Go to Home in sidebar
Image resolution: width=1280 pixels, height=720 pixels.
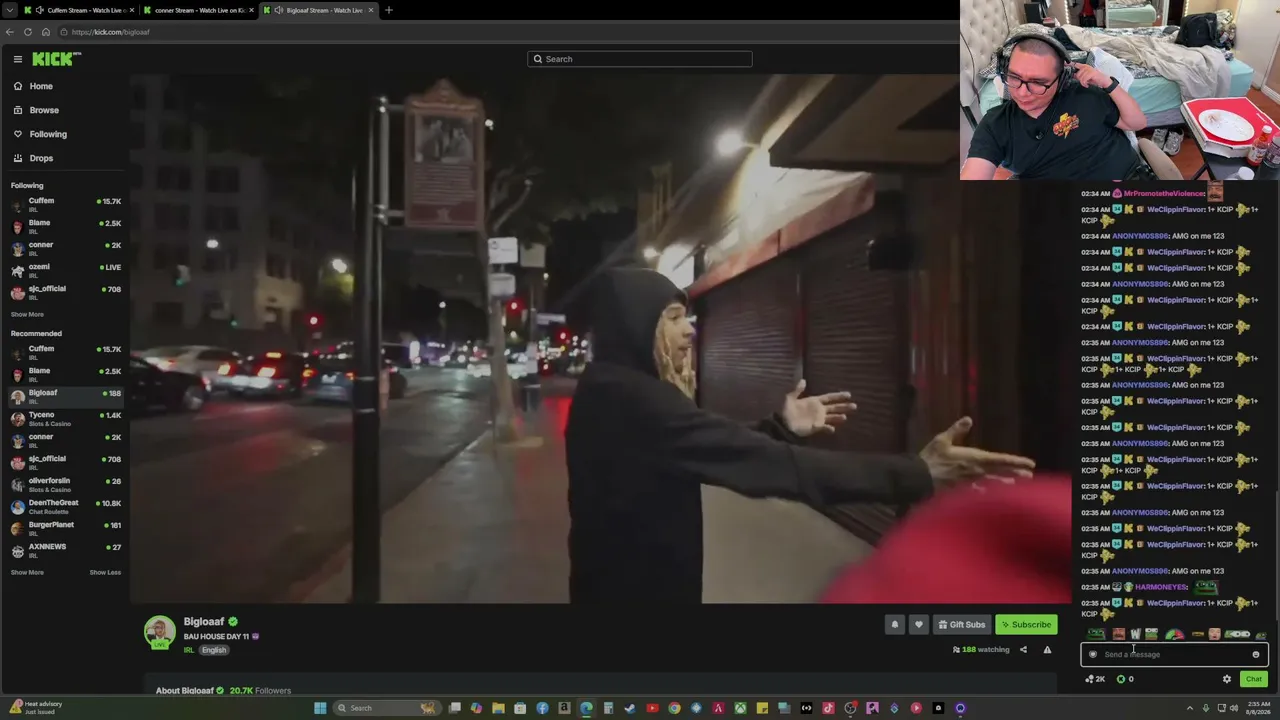[x=41, y=86]
